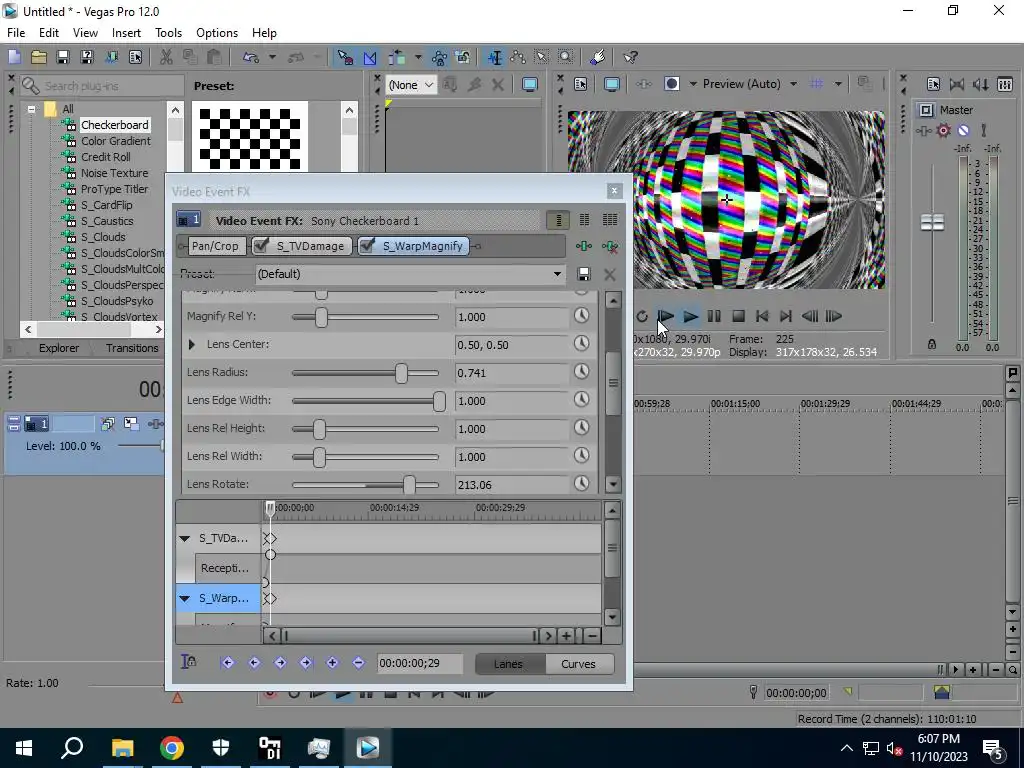This screenshot has width=1024, height=768.
Task: Switch to the Transitions tab
Action: pos(132,348)
